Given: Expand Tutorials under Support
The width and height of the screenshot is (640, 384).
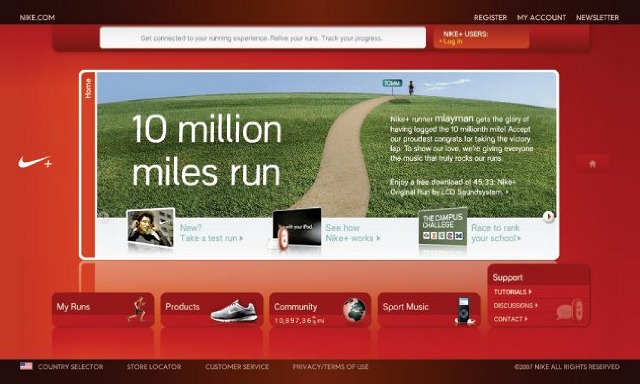Looking at the screenshot, I should [x=512, y=292].
